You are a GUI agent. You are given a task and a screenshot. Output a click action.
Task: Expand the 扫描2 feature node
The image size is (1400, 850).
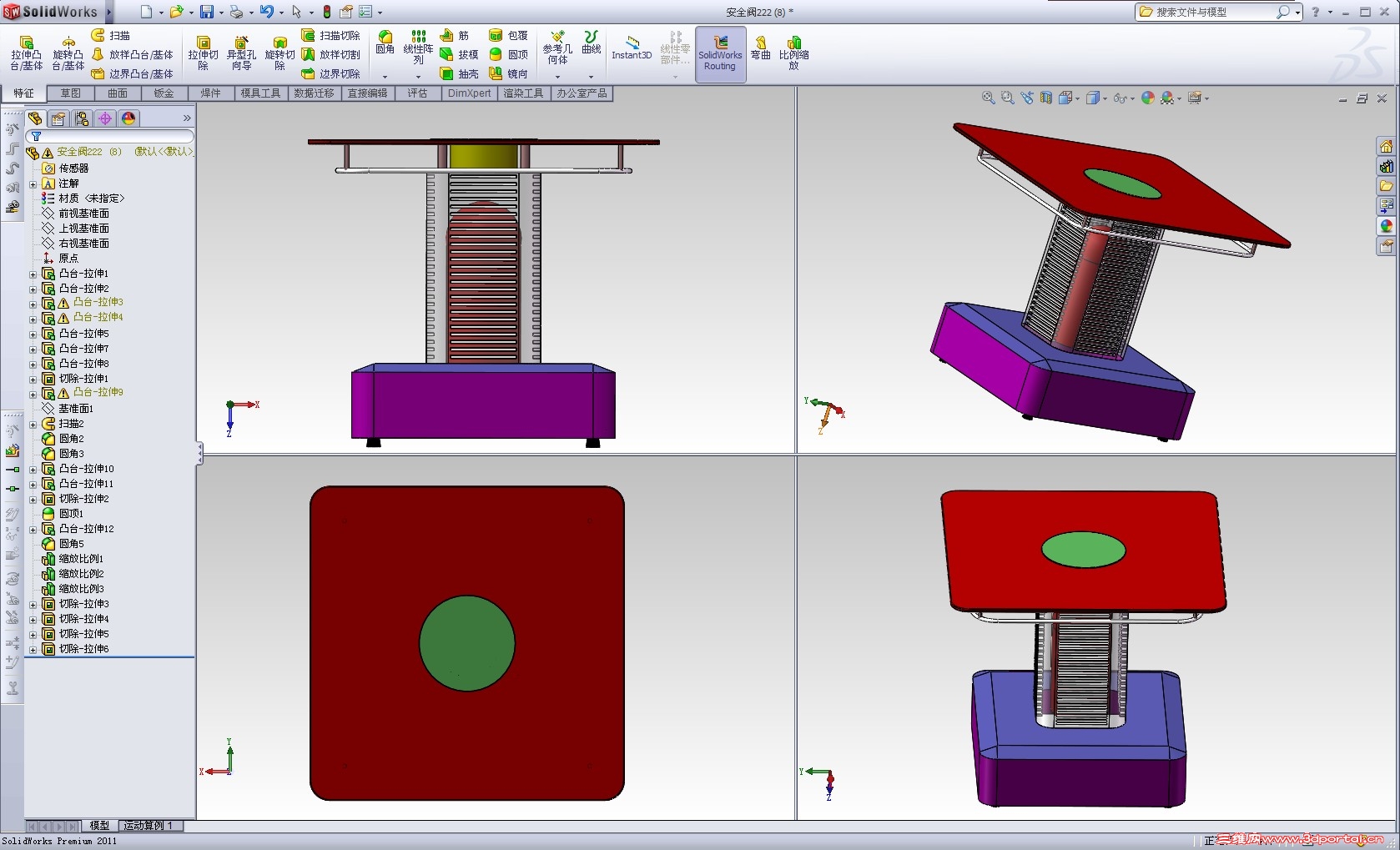click(33, 424)
